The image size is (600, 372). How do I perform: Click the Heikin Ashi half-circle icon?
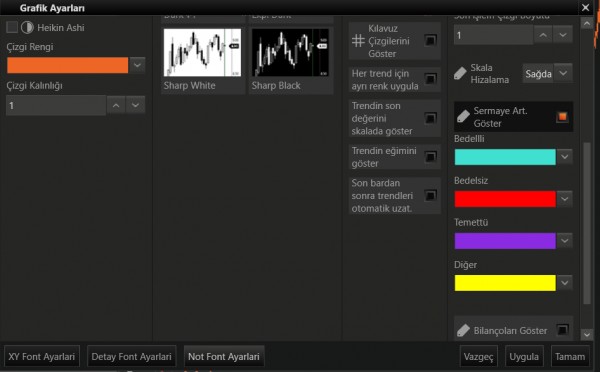coord(27,27)
